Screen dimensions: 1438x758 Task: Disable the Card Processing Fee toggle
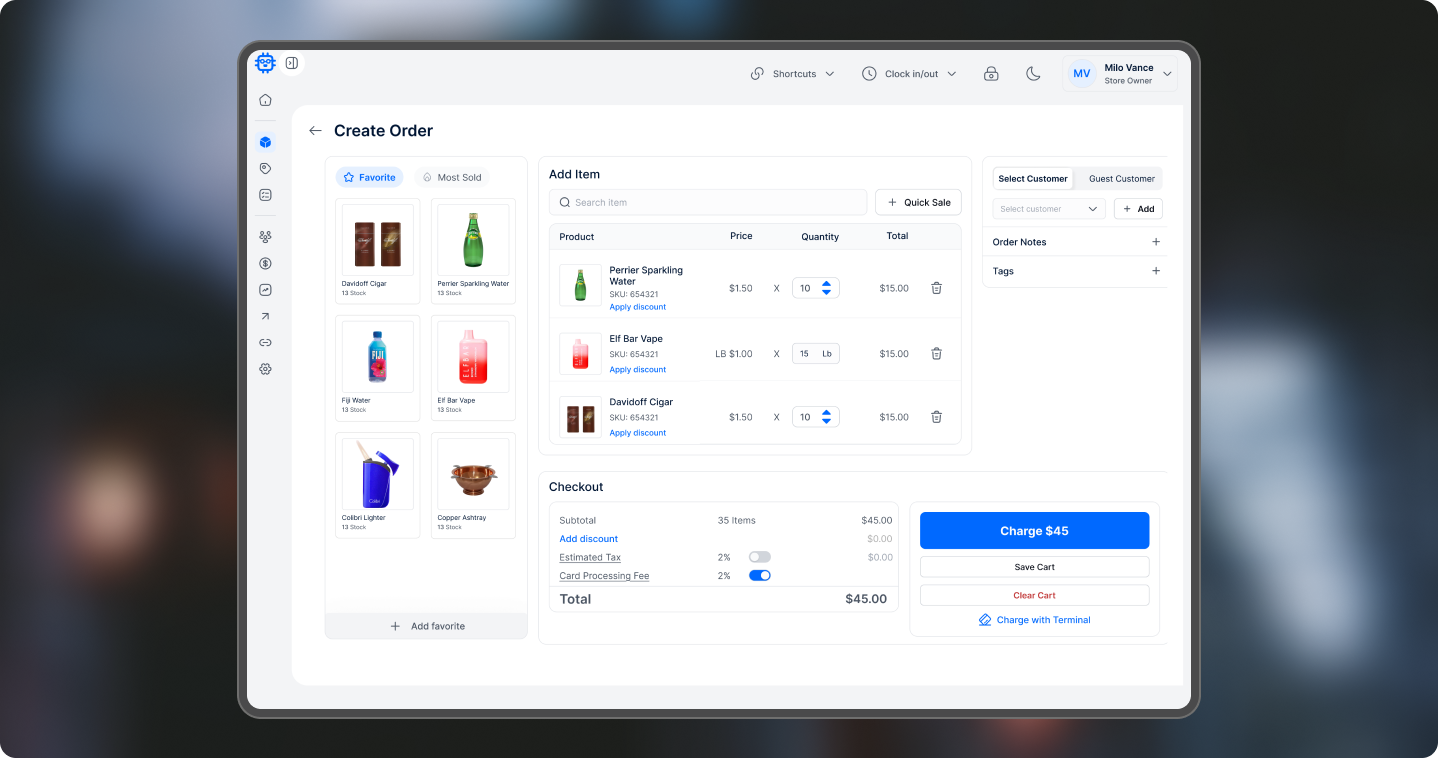(759, 576)
